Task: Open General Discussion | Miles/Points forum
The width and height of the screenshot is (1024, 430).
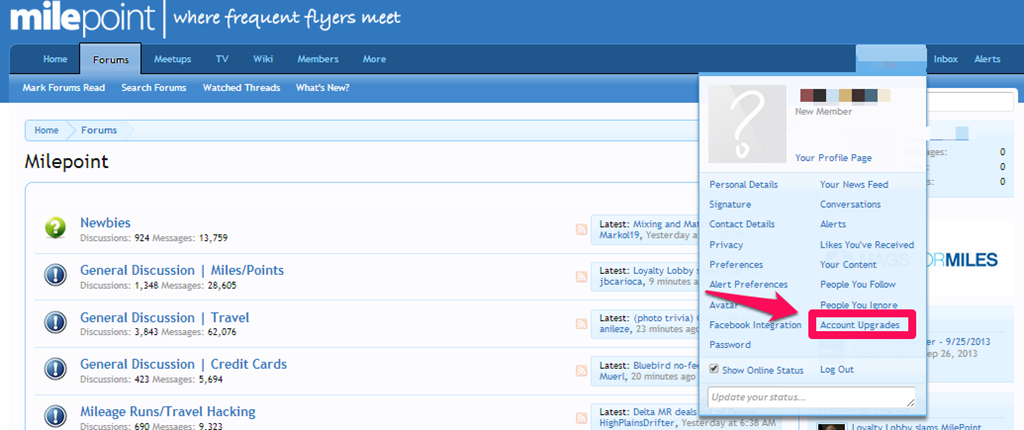Action: click(182, 271)
